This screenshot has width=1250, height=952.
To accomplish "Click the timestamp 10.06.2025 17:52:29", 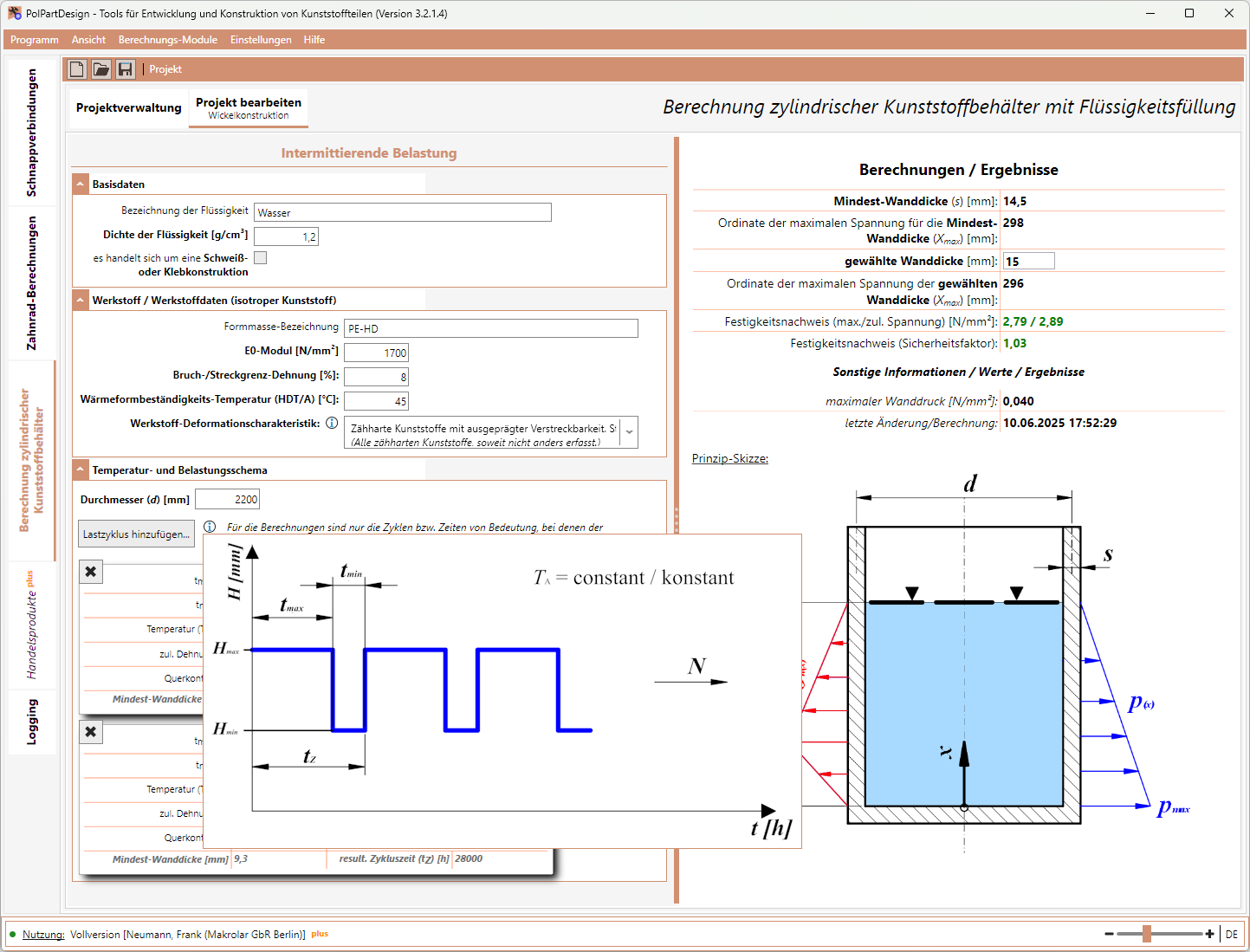I will pos(1060,423).
